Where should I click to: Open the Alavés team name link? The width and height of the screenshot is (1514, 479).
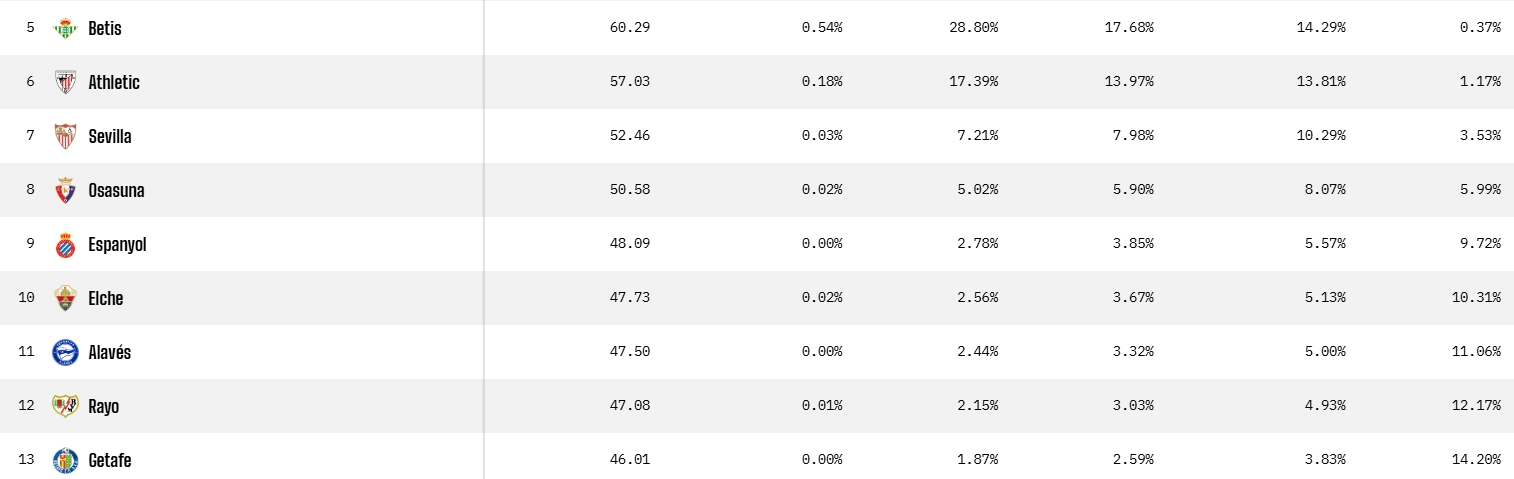pos(109,352)
